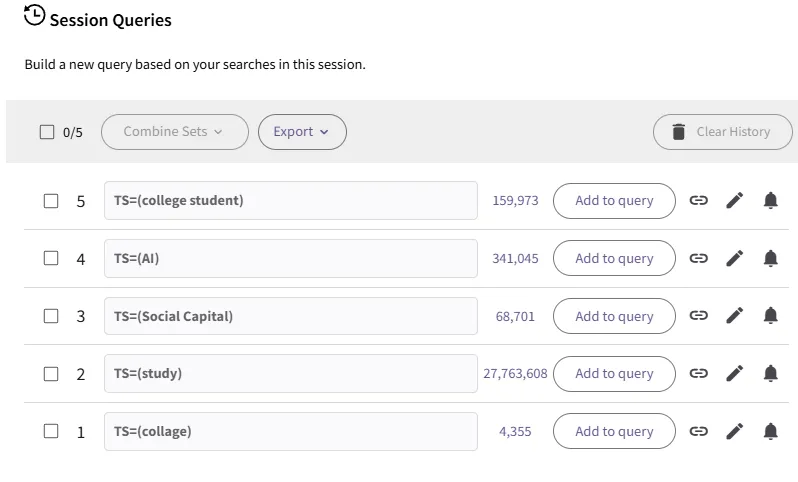Edit the TS=(collage) query with pencil icon

[x=735, y=432]
